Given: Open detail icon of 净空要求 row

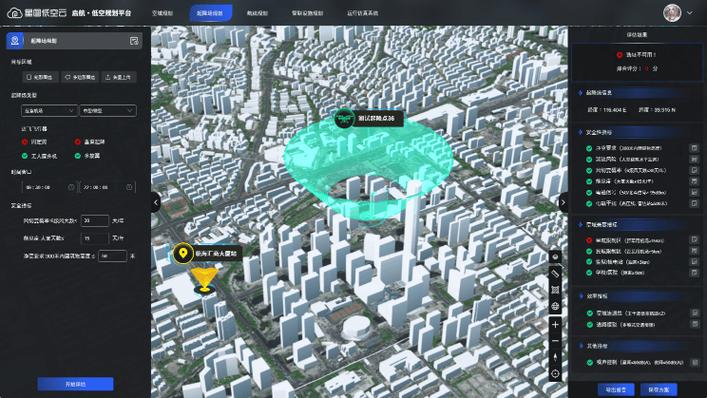Looking at the screenshot, I should point(694,148).
